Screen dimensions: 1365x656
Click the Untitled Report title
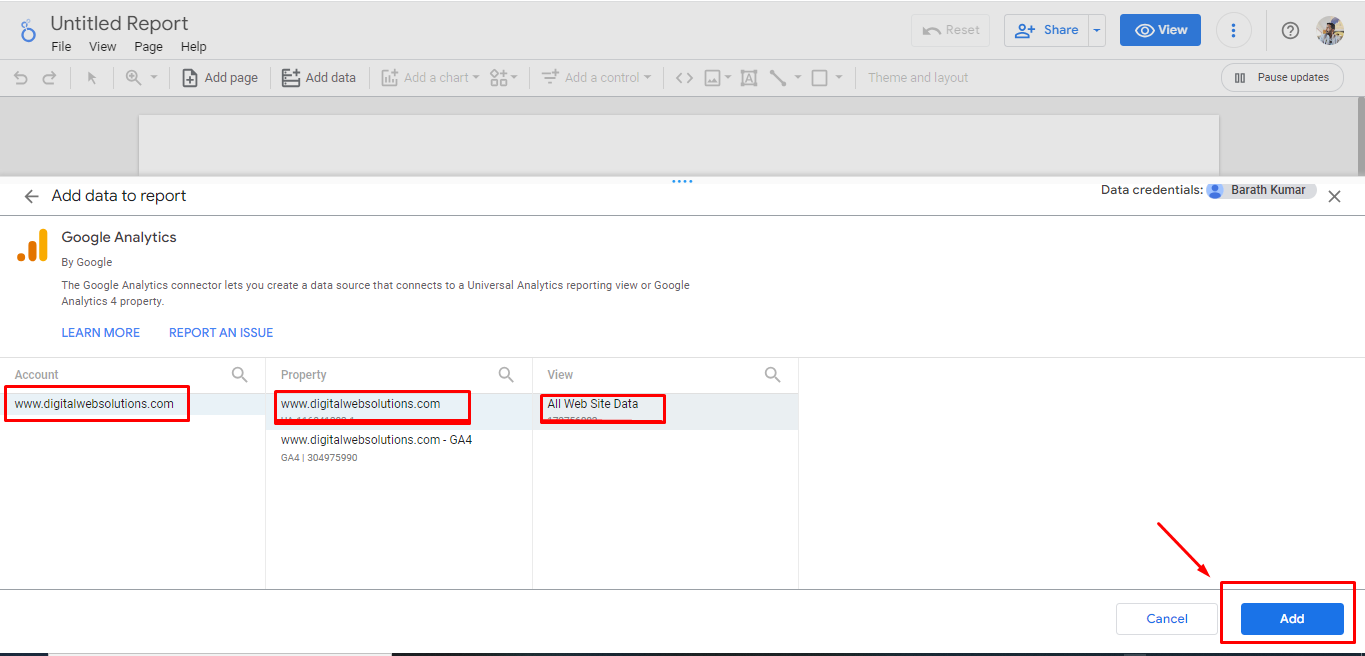pos(119,23)
